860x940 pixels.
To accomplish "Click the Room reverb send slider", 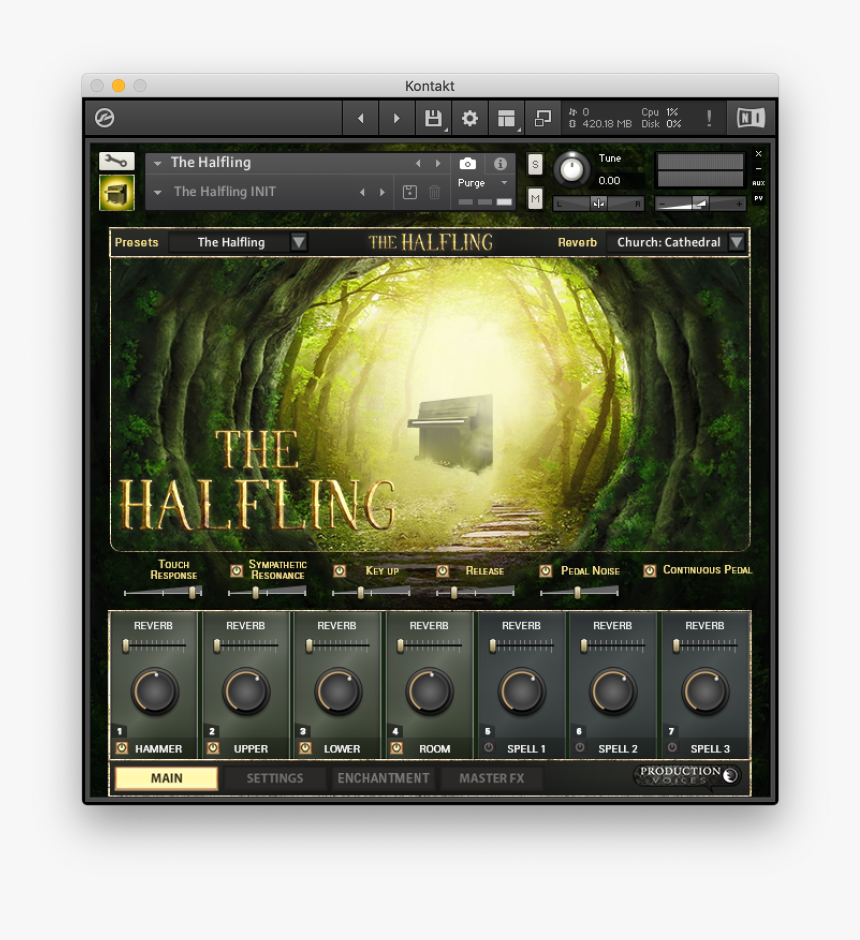I will pyautogui.click(x=430, y=646).
